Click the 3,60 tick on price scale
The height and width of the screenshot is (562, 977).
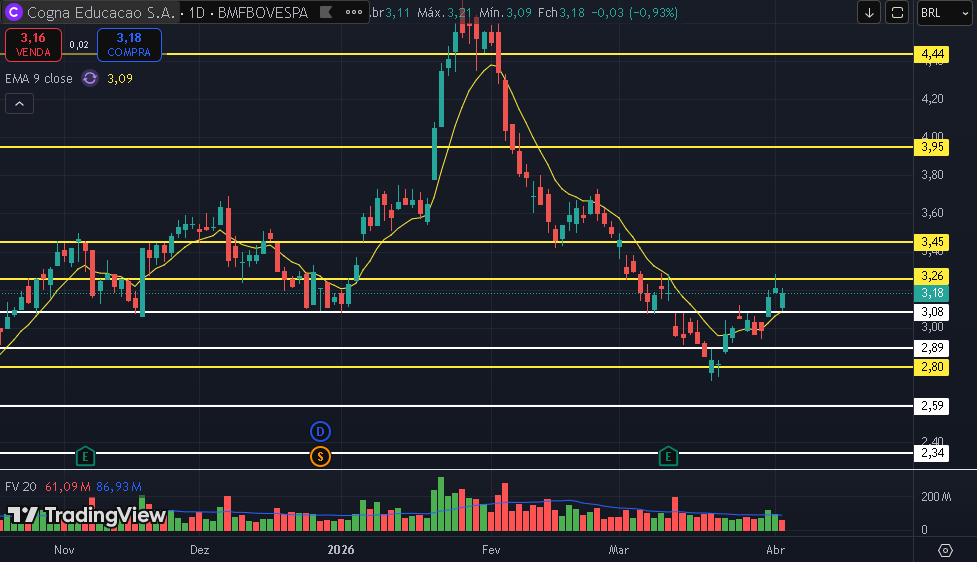(x=932, y=213)
